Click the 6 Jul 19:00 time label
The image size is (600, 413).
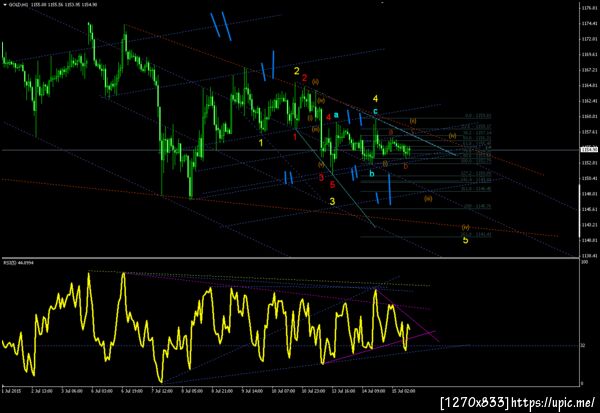pos(132,391)
